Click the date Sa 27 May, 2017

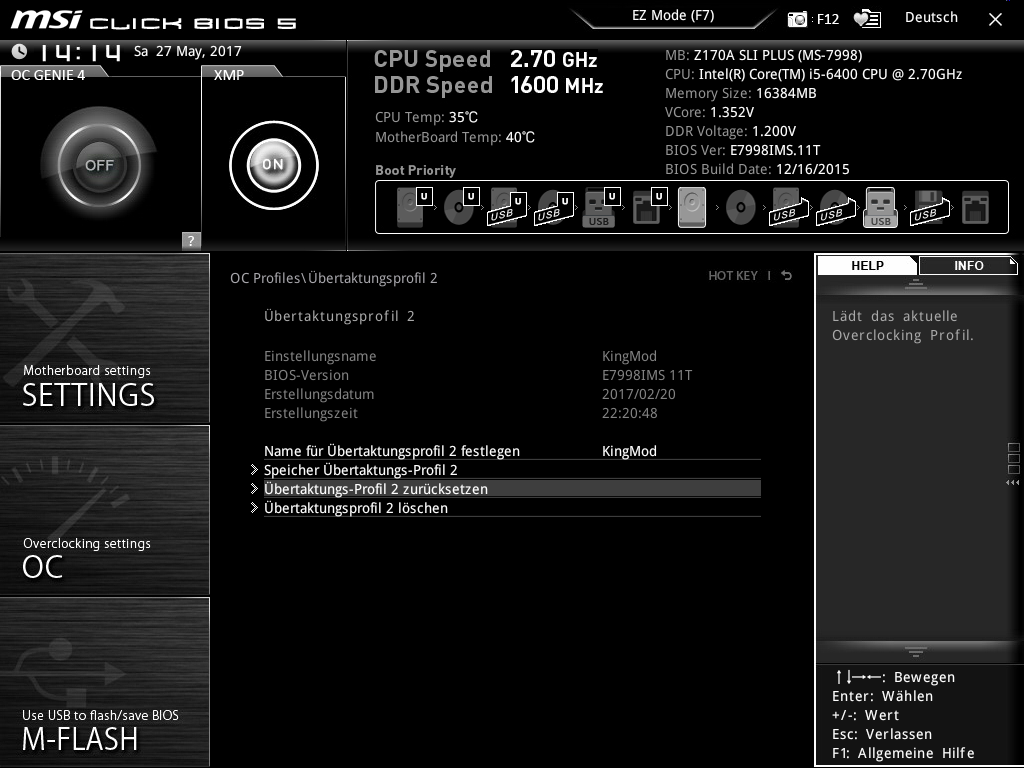(x=187, y=51)
